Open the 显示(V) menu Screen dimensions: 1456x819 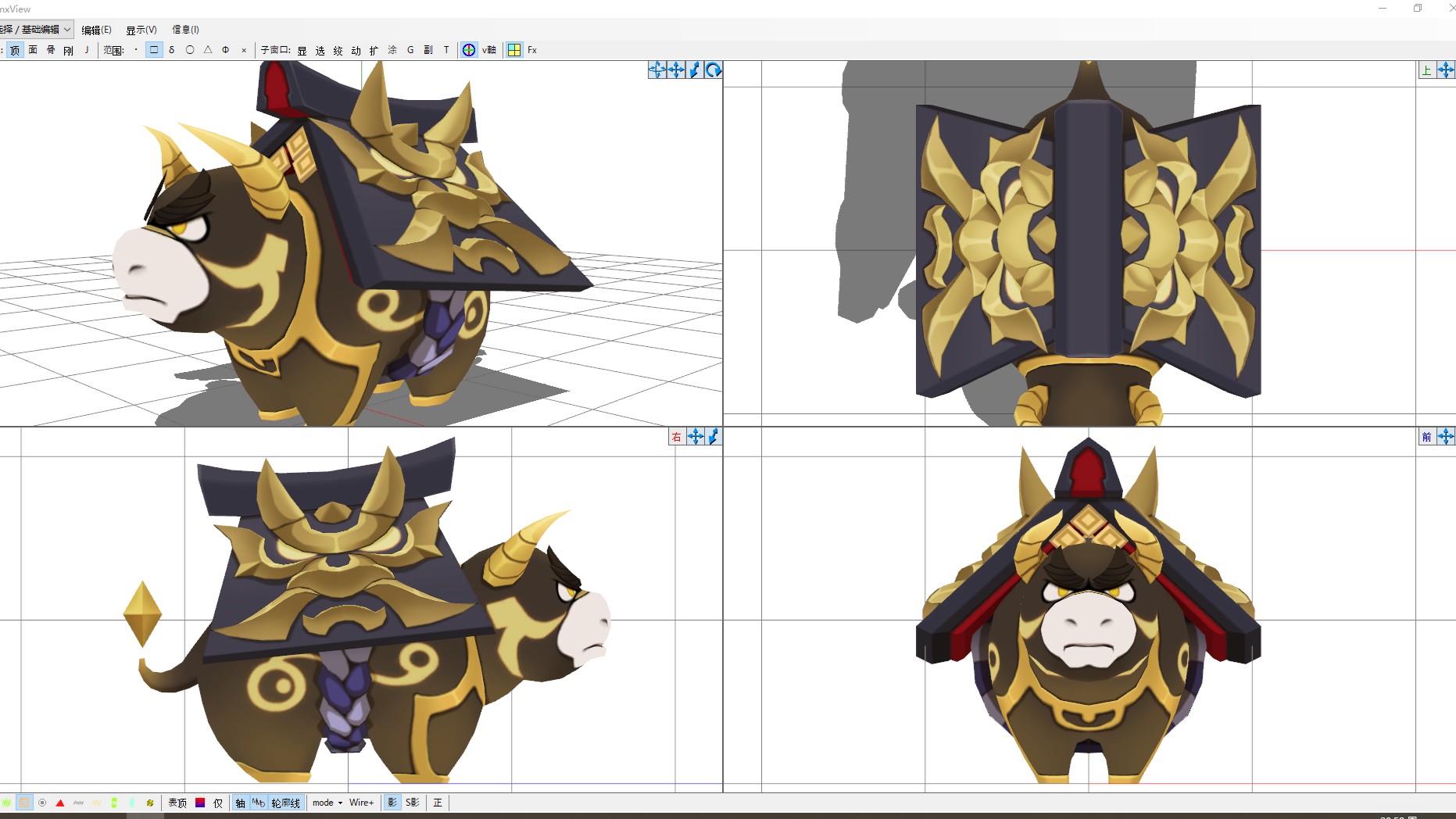click(141, 30)
